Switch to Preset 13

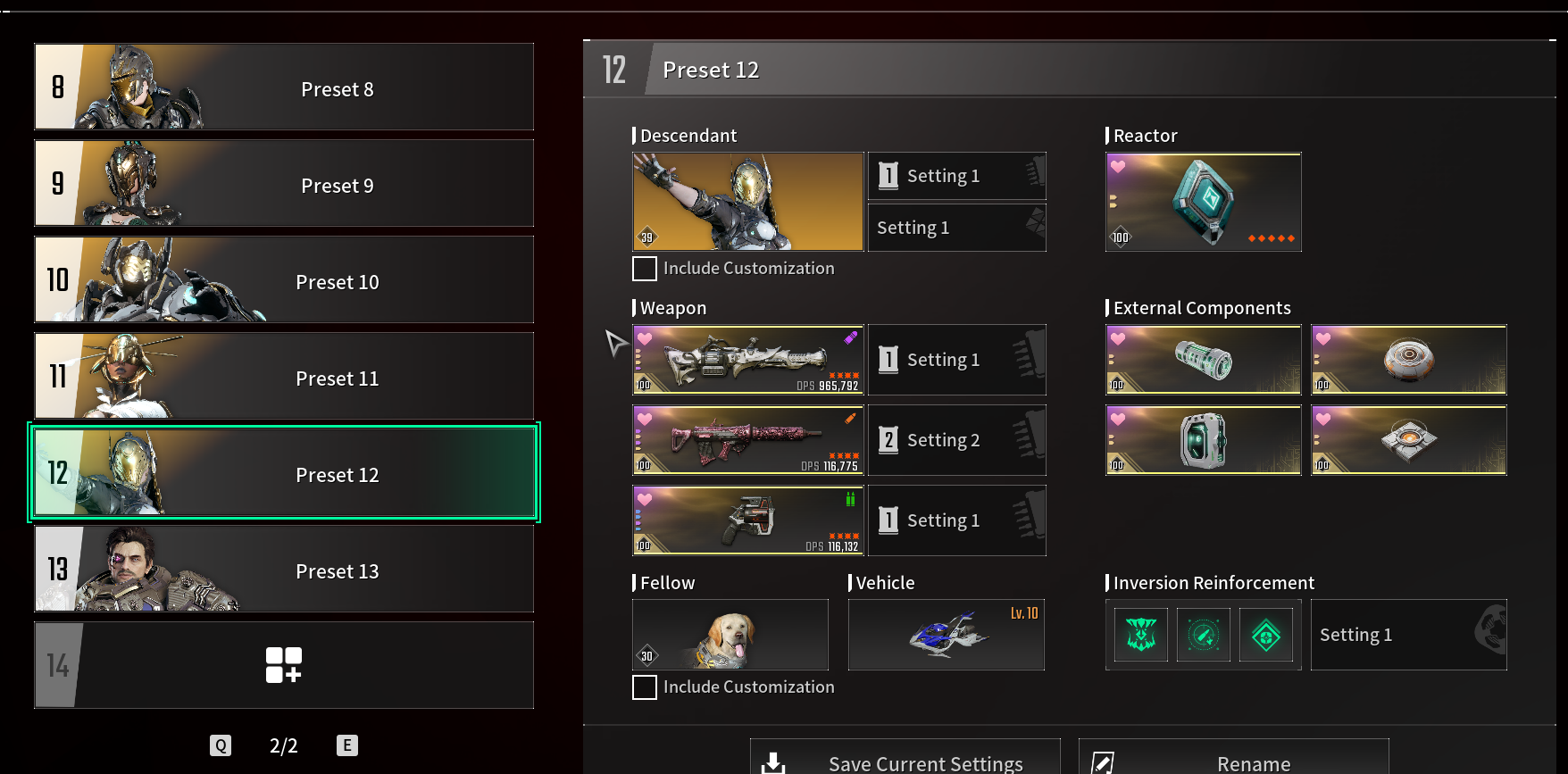284,569
